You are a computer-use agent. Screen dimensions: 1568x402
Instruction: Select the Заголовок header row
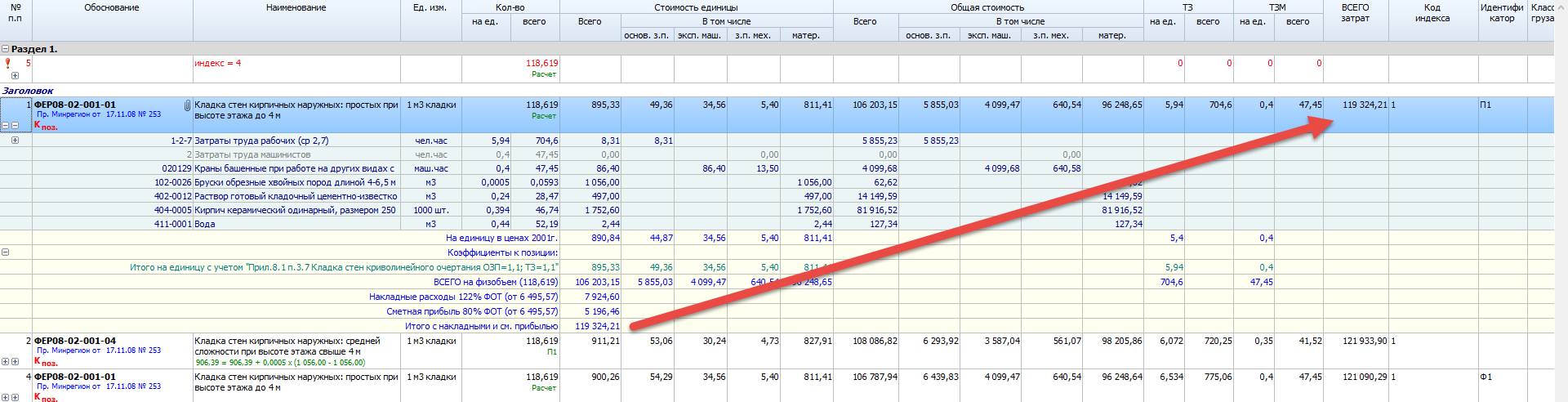[x=28, y=91]
